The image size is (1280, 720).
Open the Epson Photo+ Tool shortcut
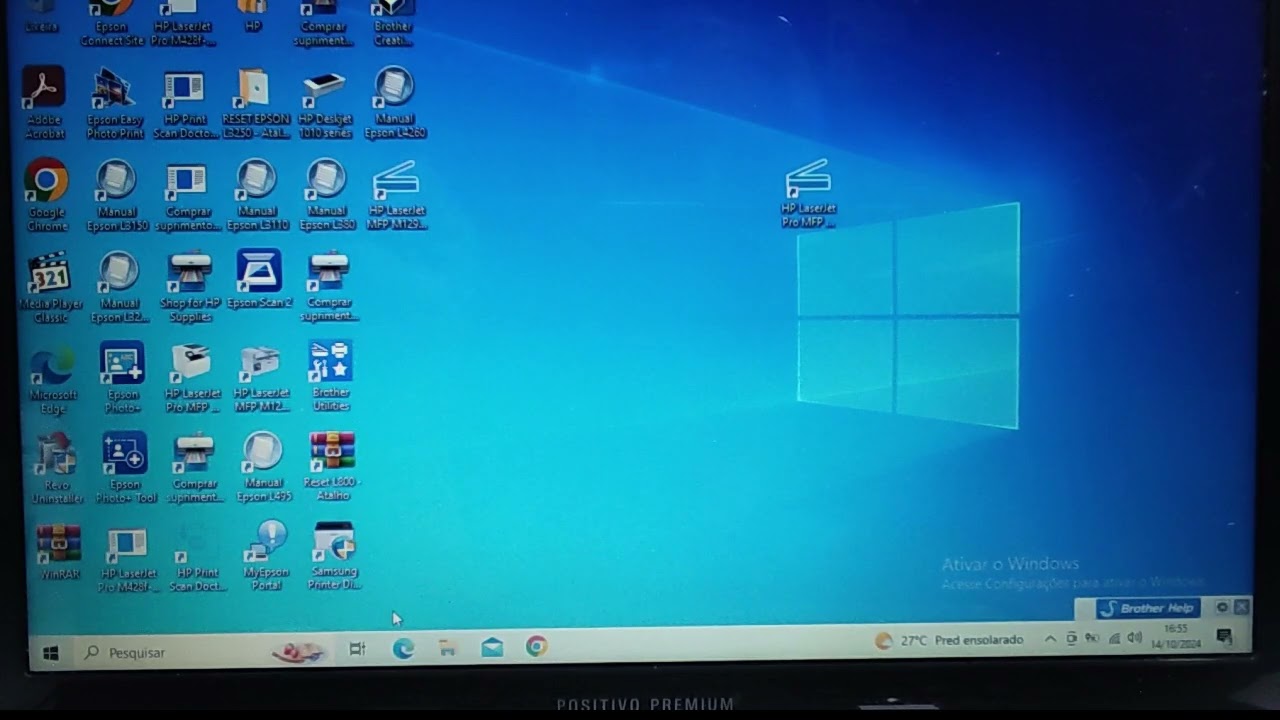click(x=125, y=466)
